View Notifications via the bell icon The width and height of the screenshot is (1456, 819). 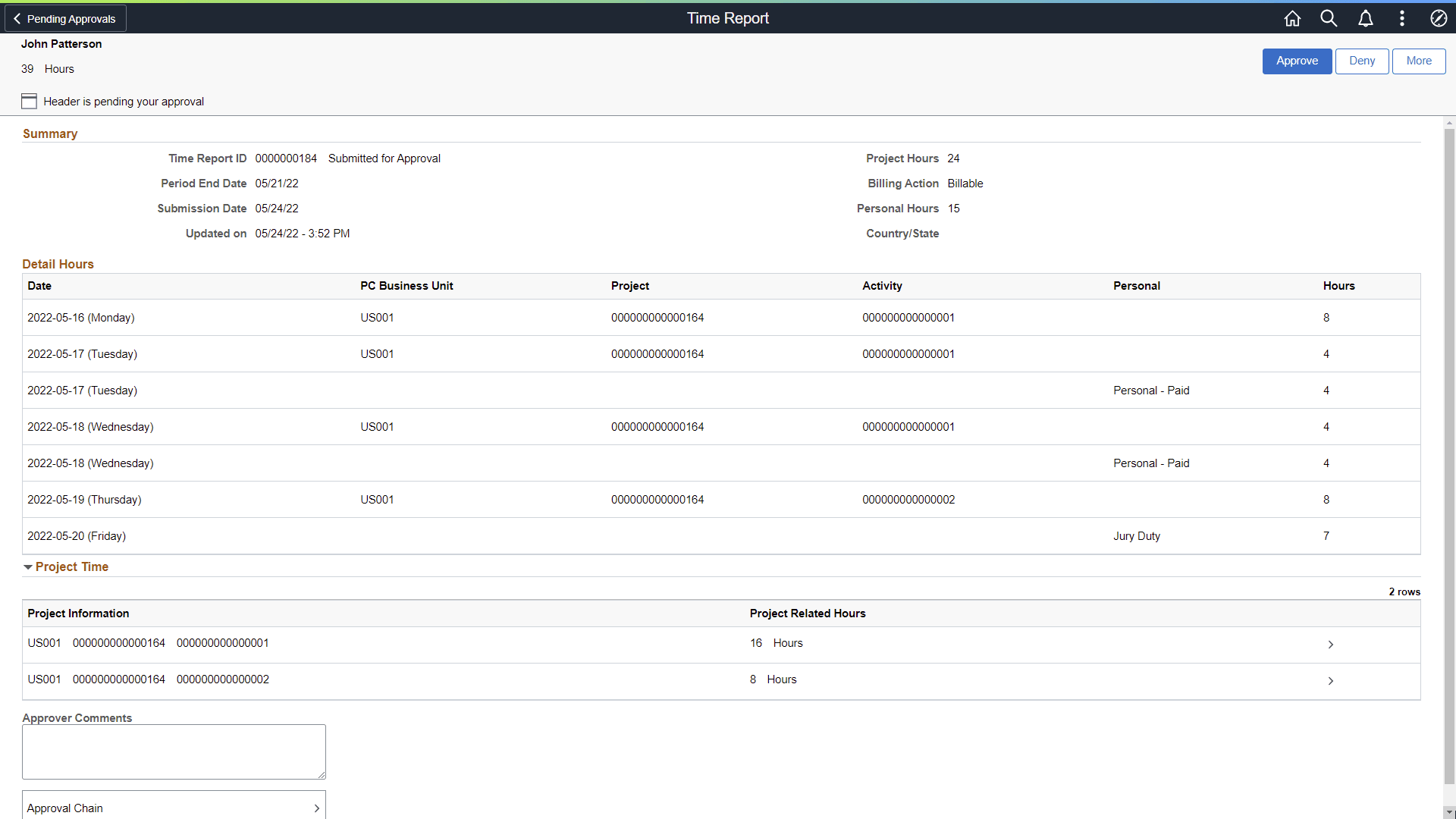coord(1365,18)
